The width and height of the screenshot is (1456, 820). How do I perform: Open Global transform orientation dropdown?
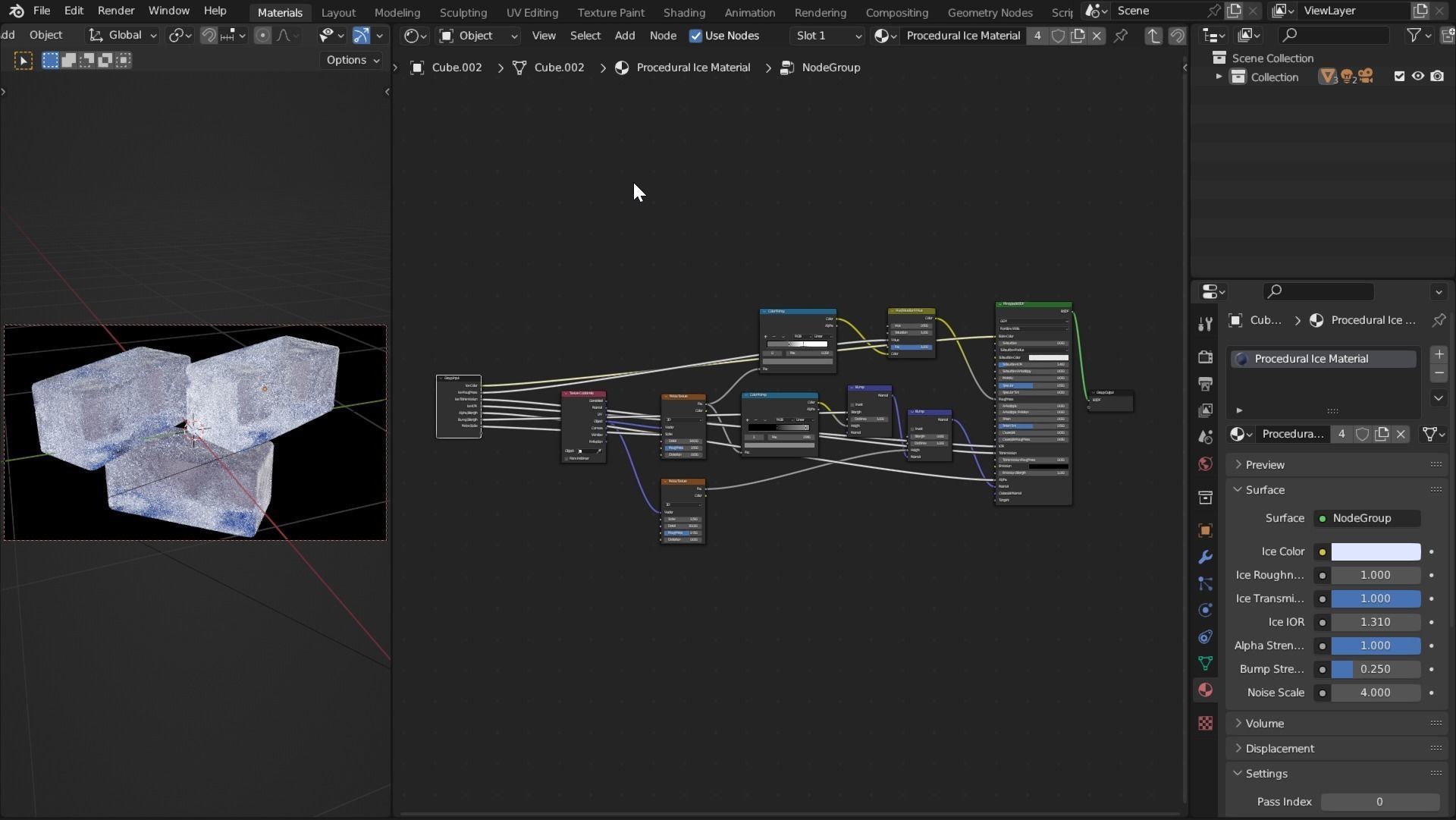tap(123, 36)
